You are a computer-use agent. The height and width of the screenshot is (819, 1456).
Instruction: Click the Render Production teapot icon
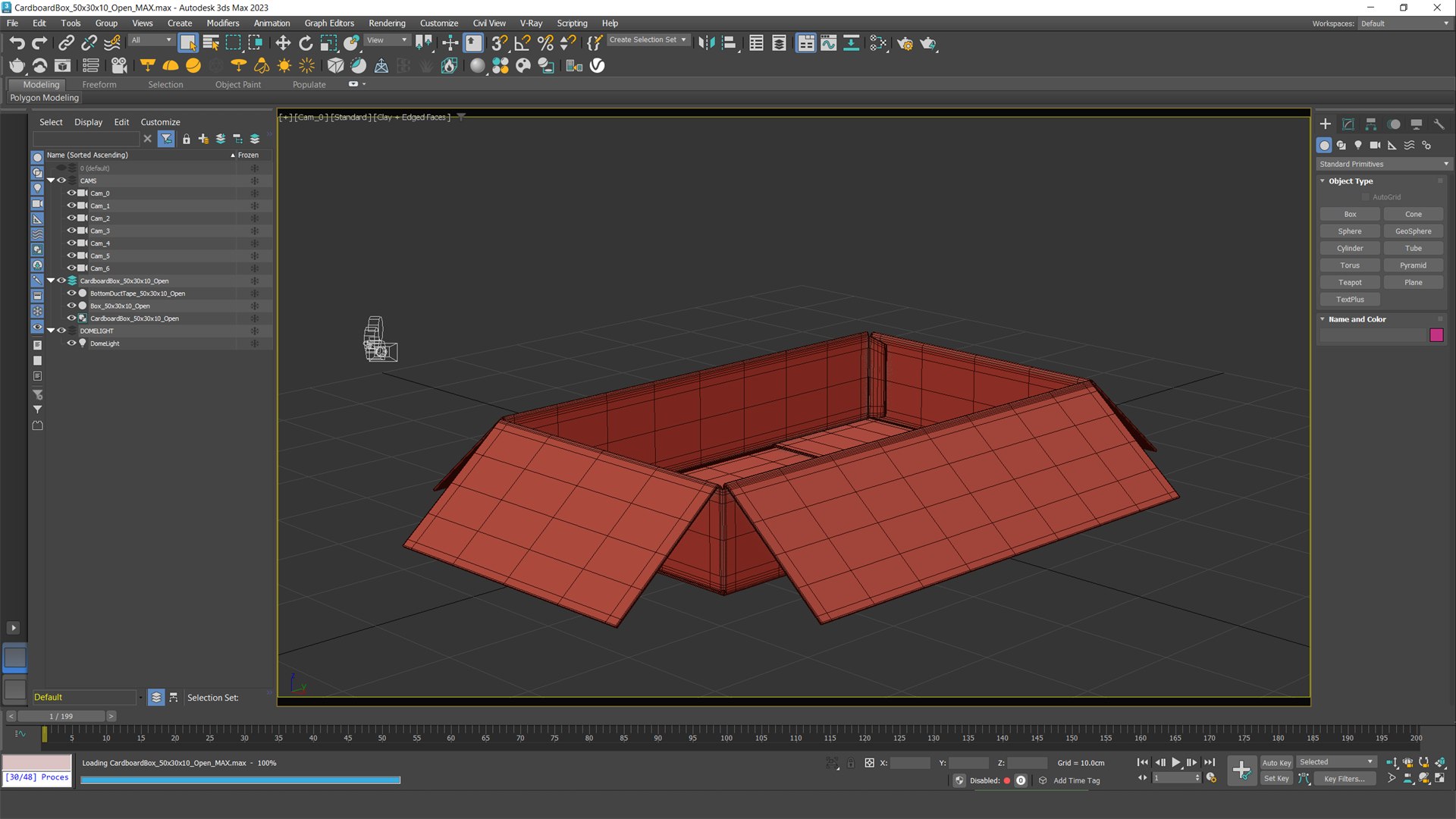click(928, 43)
